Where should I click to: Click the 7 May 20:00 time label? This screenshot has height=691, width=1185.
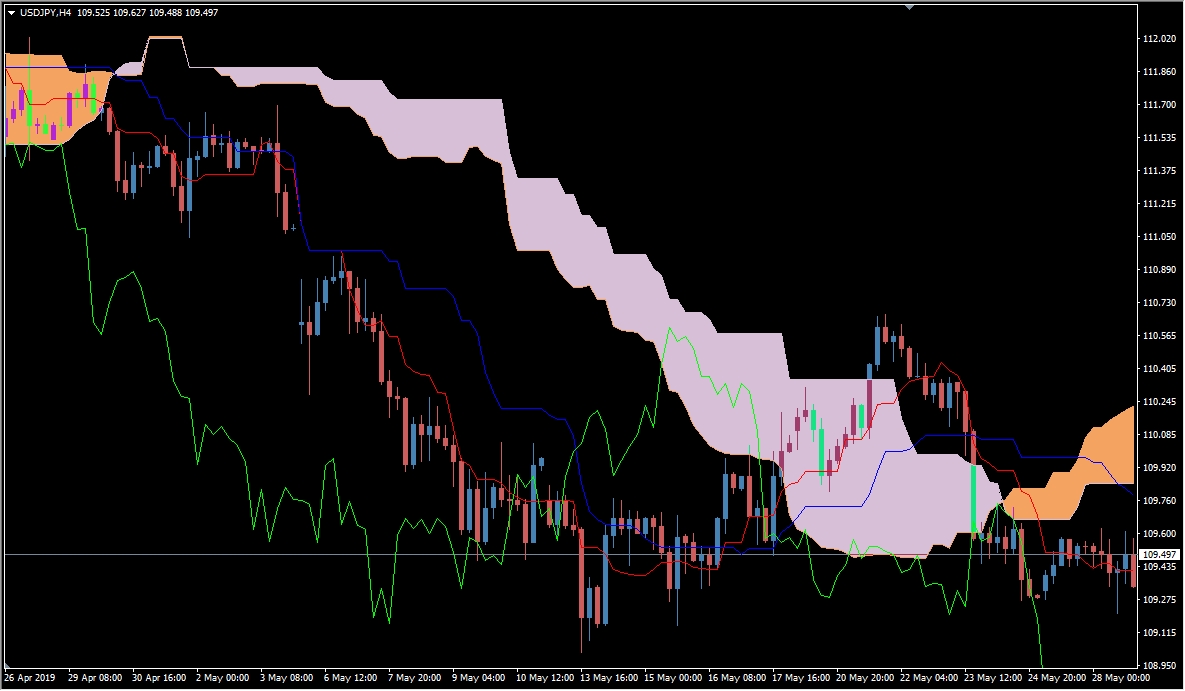coord(415,678)
